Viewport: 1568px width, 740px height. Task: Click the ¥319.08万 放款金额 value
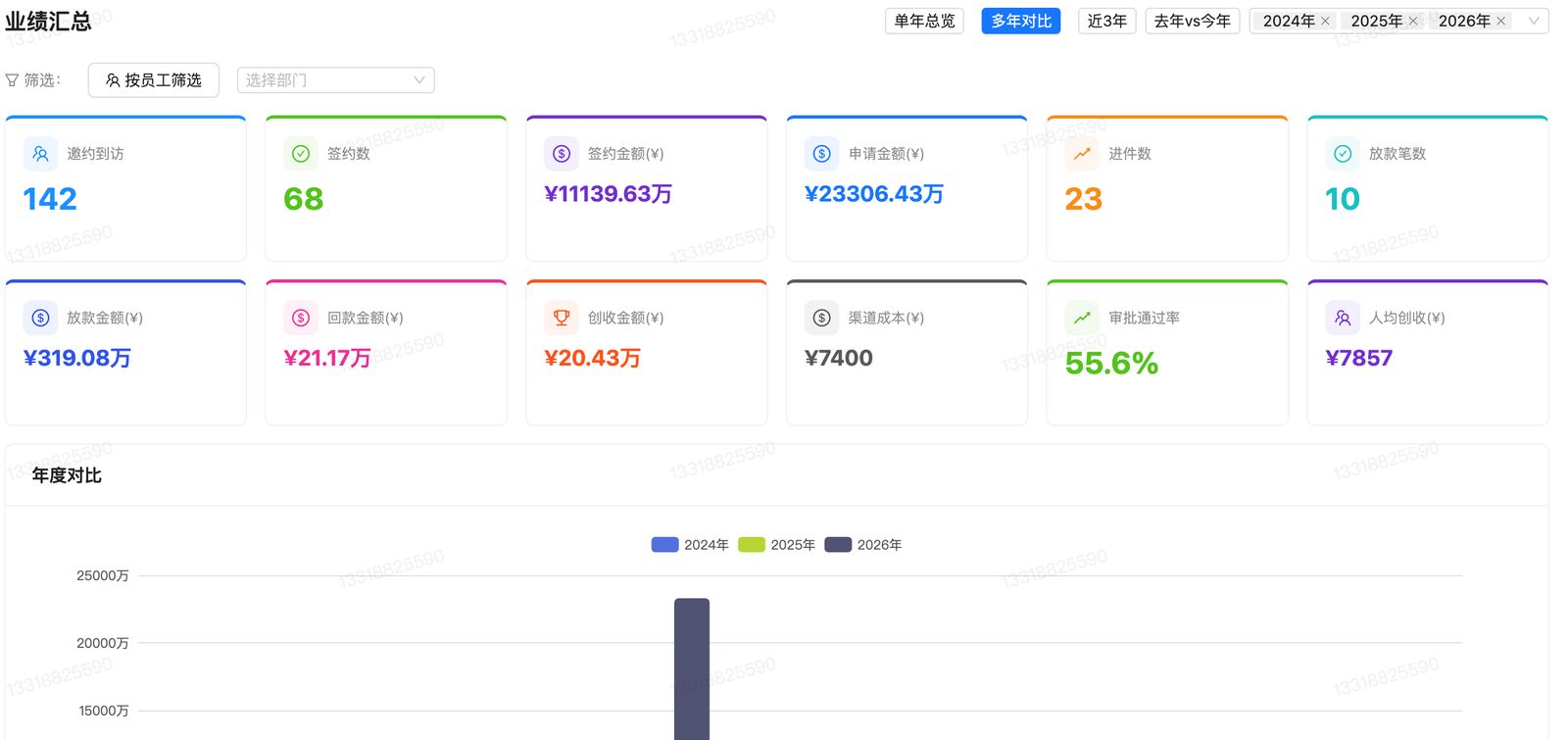point(77,358)
